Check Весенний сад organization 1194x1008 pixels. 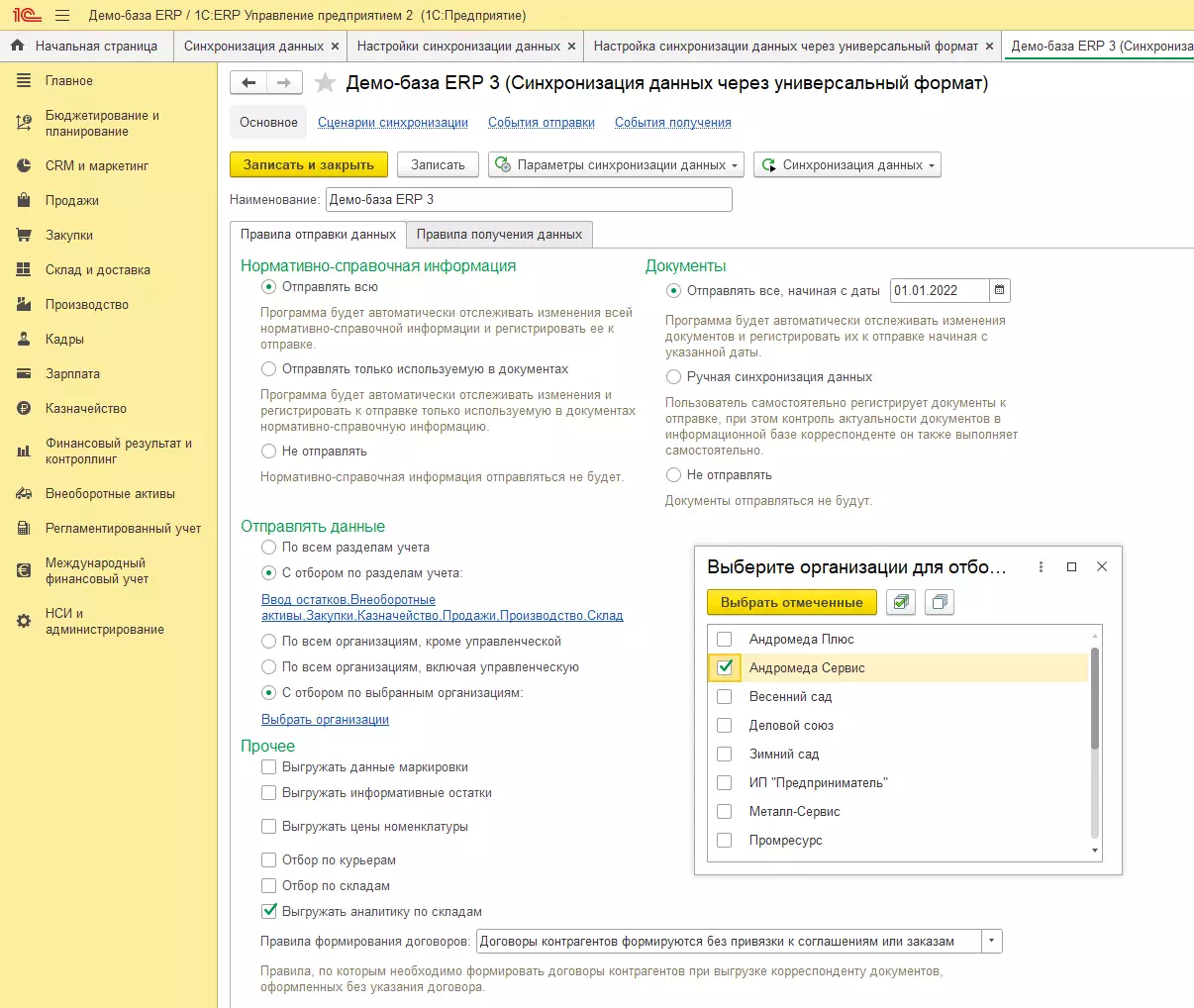tap(725, 697)
